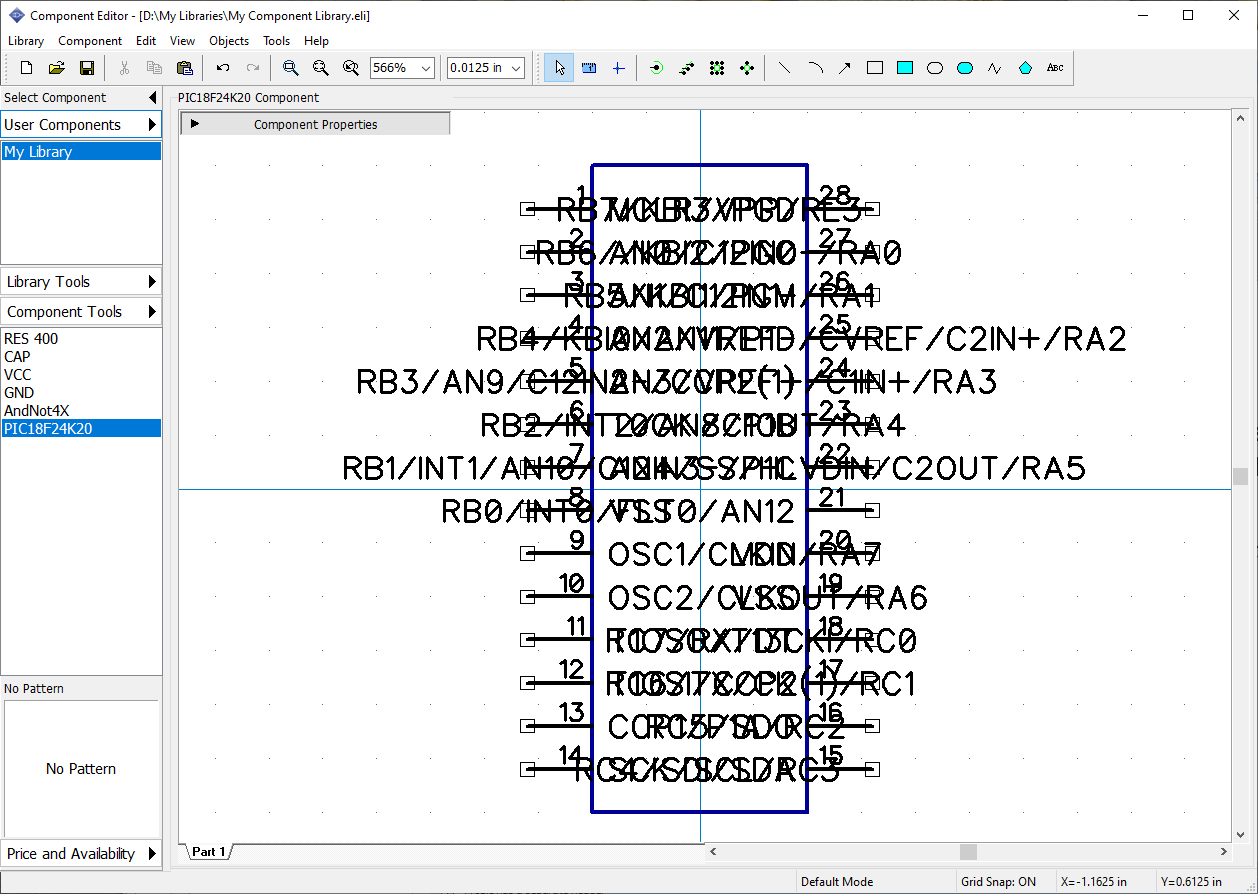Click Default Mode in the status bar
Viewport: 1258px width, 894px height.
837,881
